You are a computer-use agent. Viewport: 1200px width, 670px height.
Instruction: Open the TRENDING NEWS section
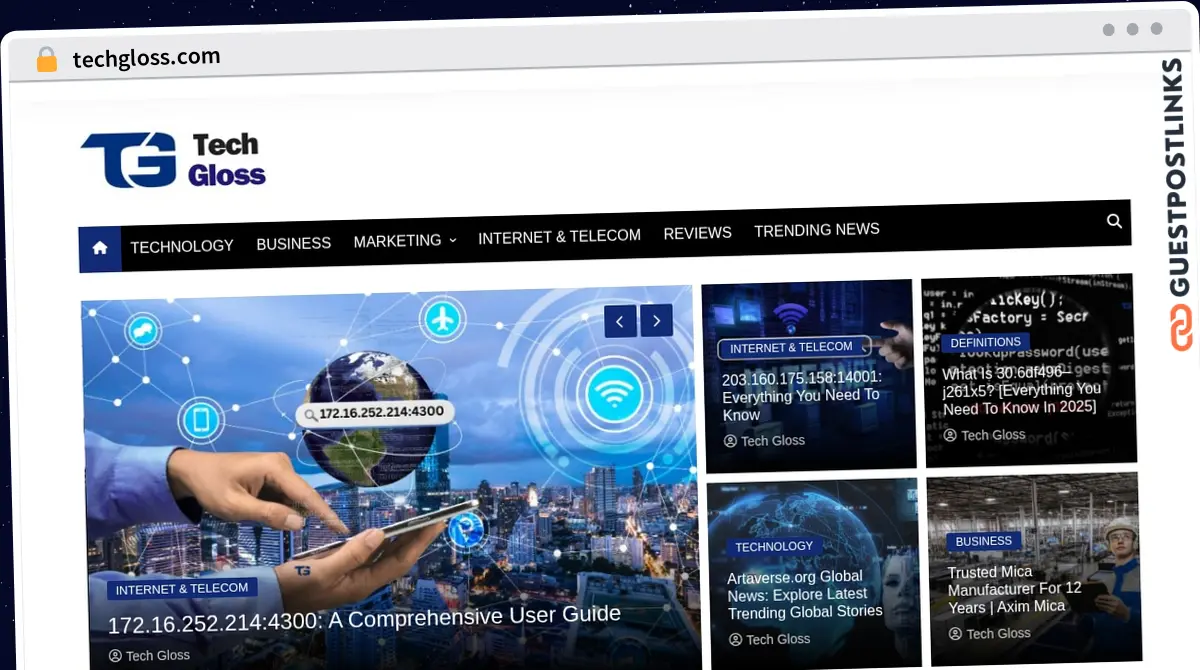pyautogui.click(x=816, y=229)
